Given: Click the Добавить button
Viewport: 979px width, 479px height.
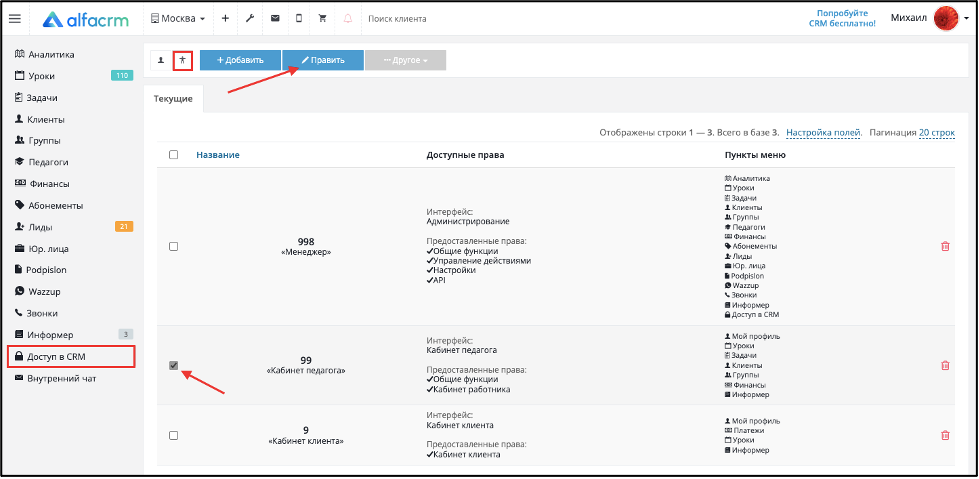Looking at the screenshot, I should (240, 61).
